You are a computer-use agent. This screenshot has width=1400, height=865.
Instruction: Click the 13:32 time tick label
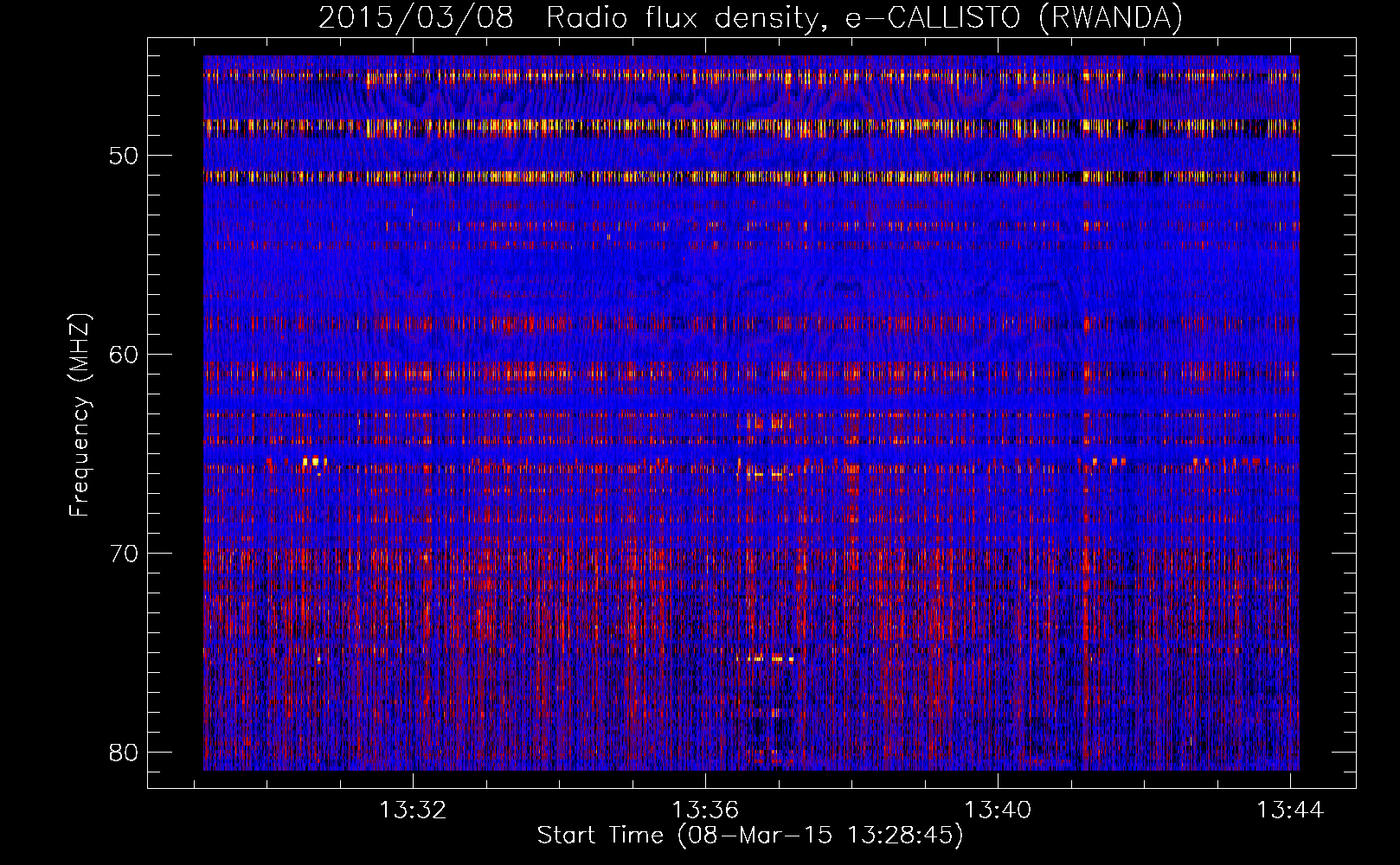(x=414, y=811)
